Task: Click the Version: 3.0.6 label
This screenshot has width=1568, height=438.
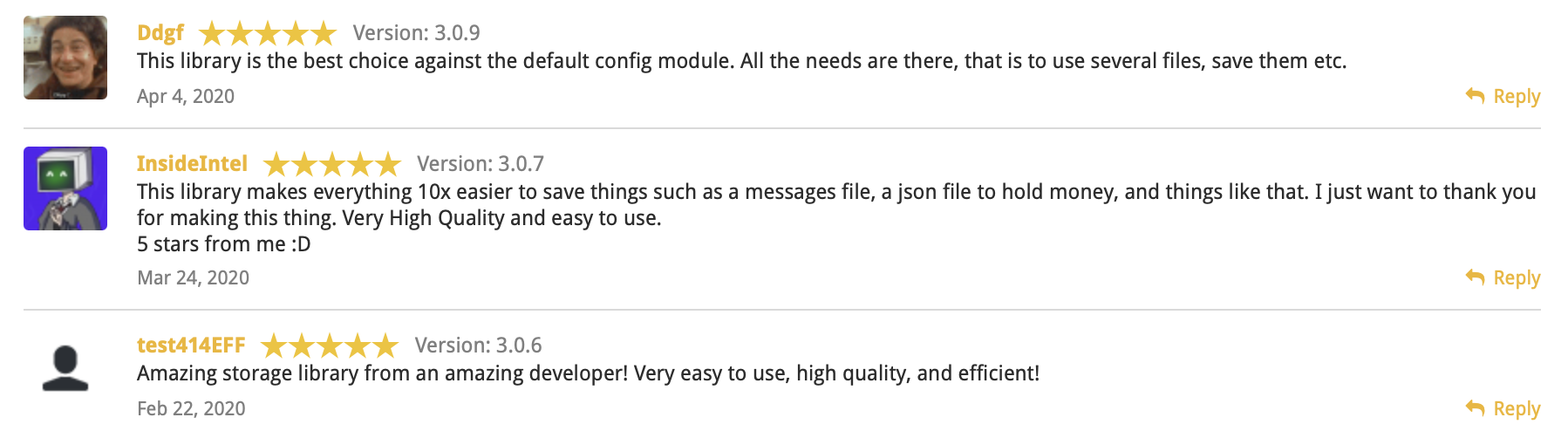Action: tap(478, 346)
